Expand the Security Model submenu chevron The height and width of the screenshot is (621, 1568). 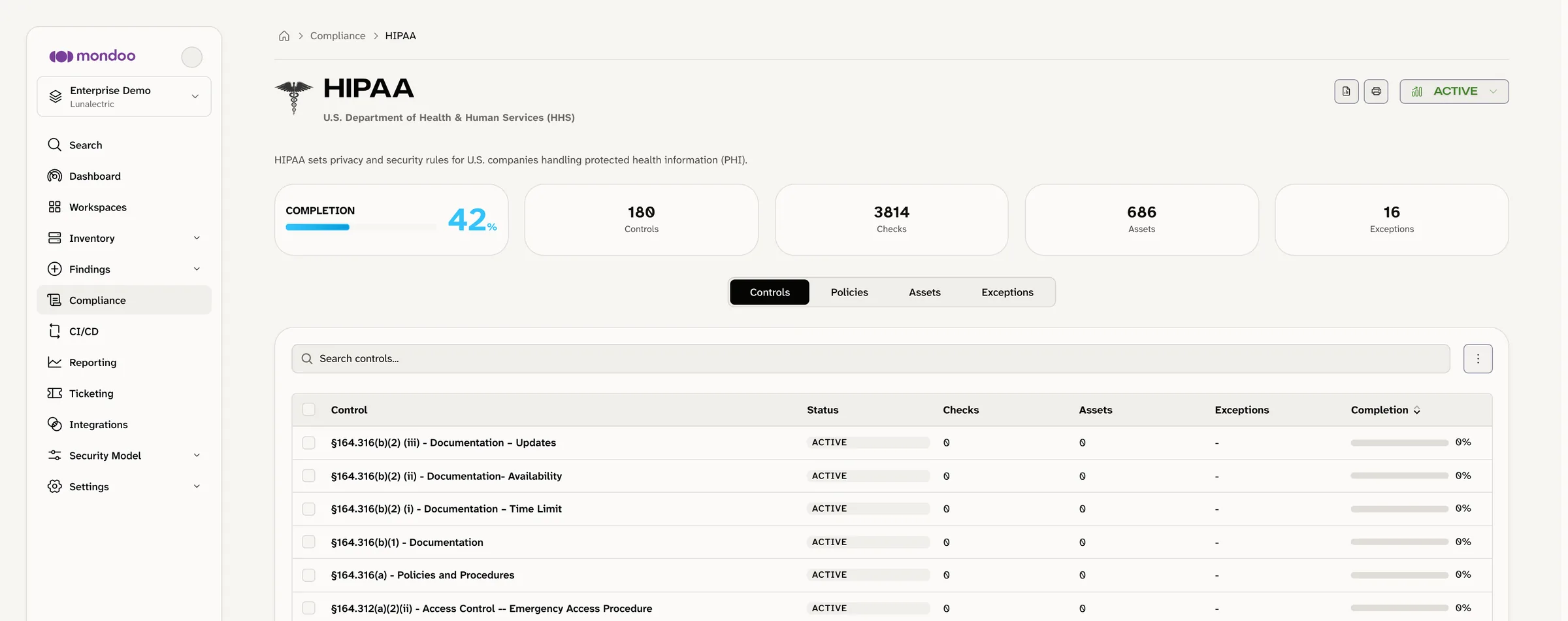(197, 455)
